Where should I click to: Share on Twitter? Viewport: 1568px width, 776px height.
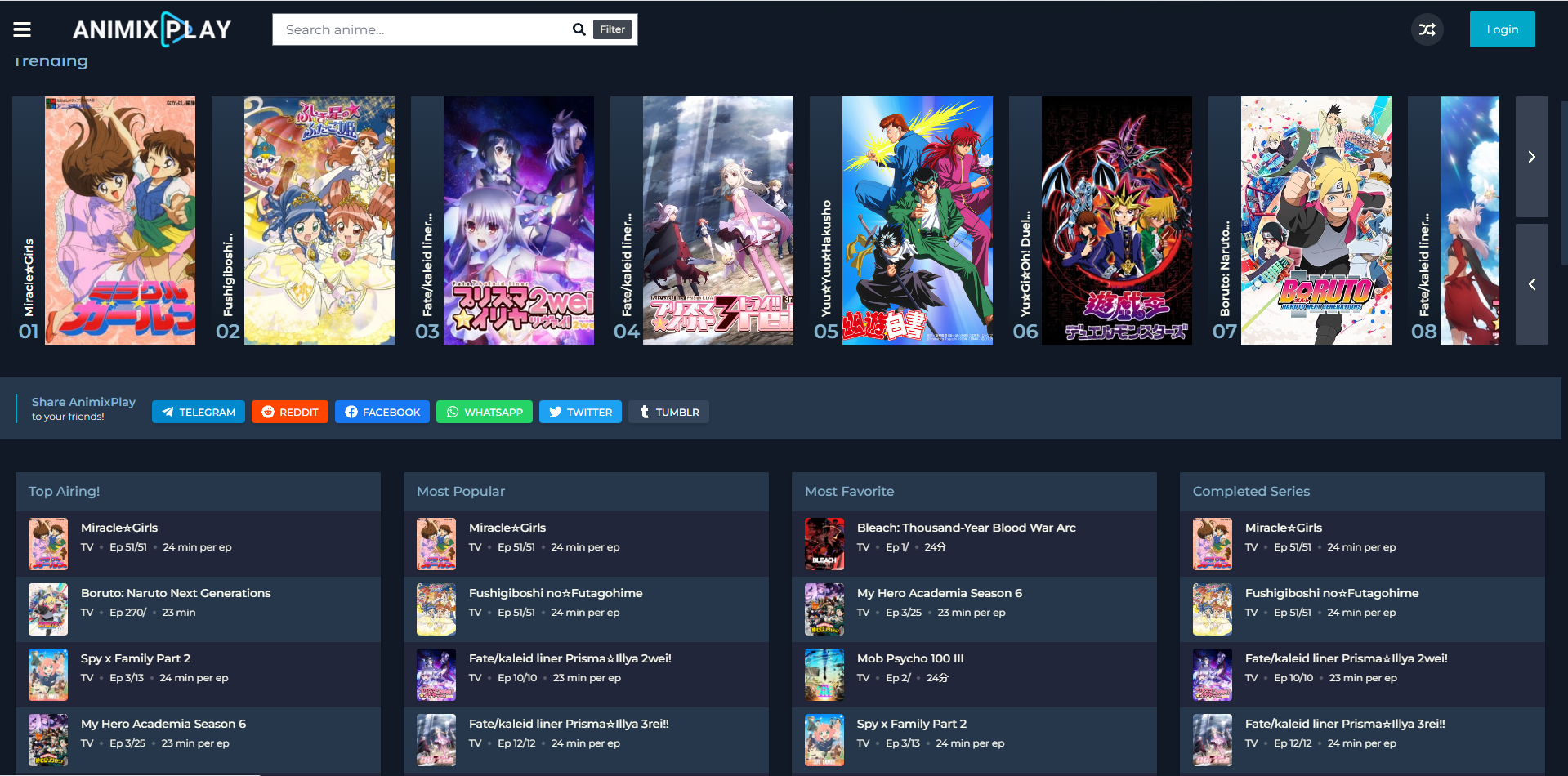[x=581, y=412]
